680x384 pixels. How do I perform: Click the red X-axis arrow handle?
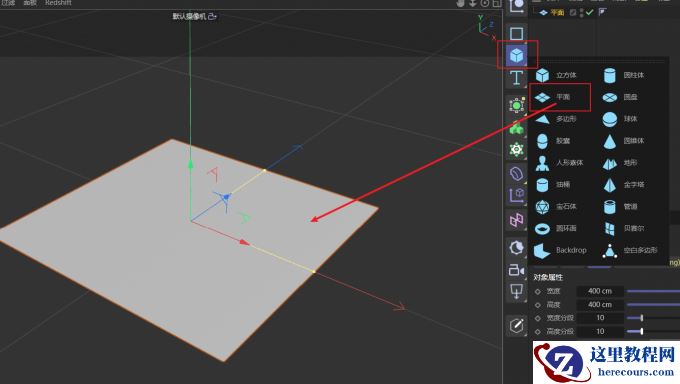click(x=245, y=242)
